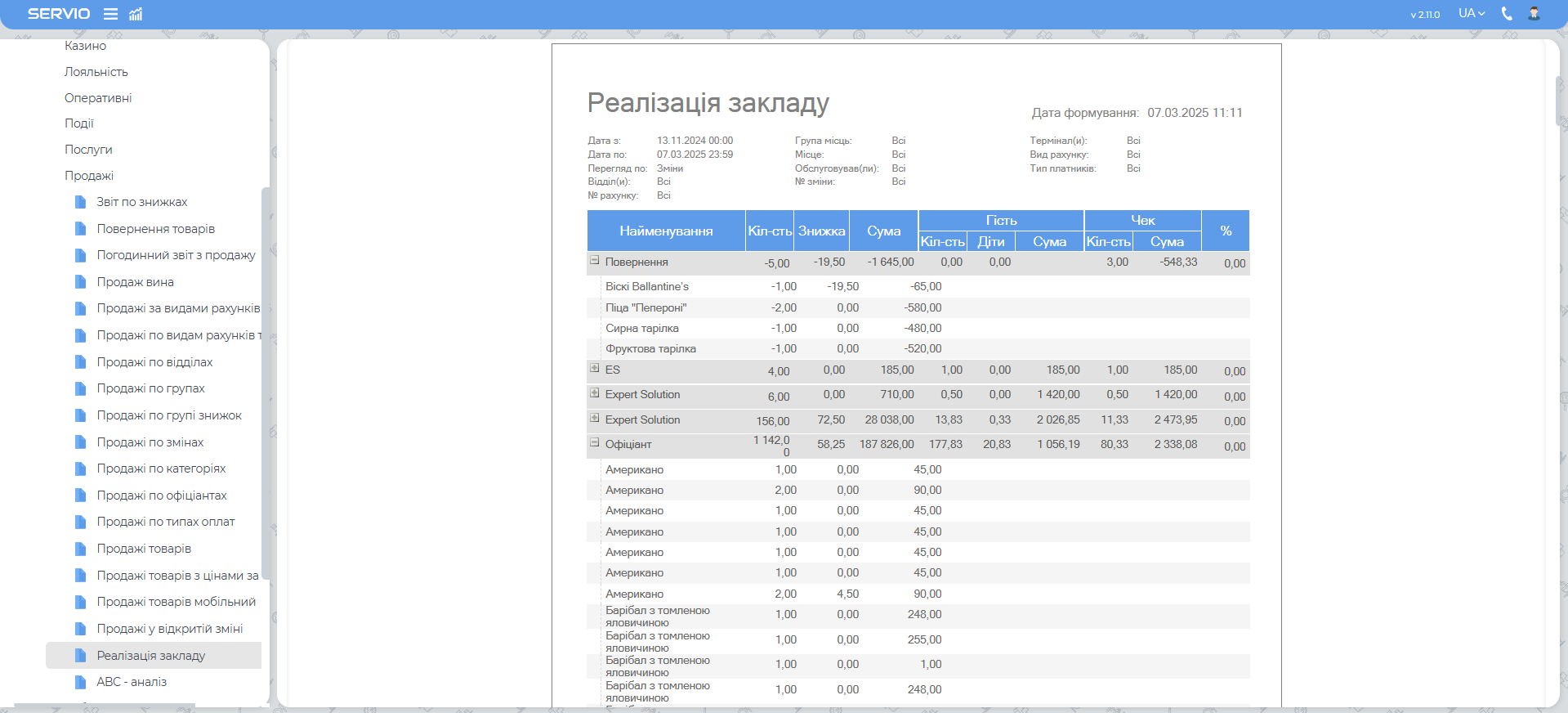Click the sidebar vertical scrollbar
1568x713 pixels.
click(265, 384)
